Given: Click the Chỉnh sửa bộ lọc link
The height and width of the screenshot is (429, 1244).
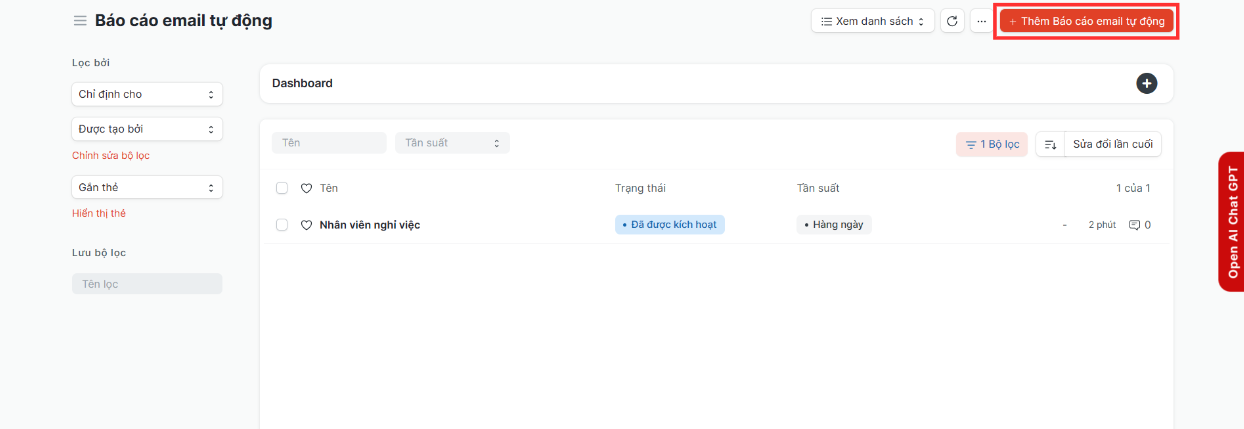Looking at the screenshot, I should 111,156.
